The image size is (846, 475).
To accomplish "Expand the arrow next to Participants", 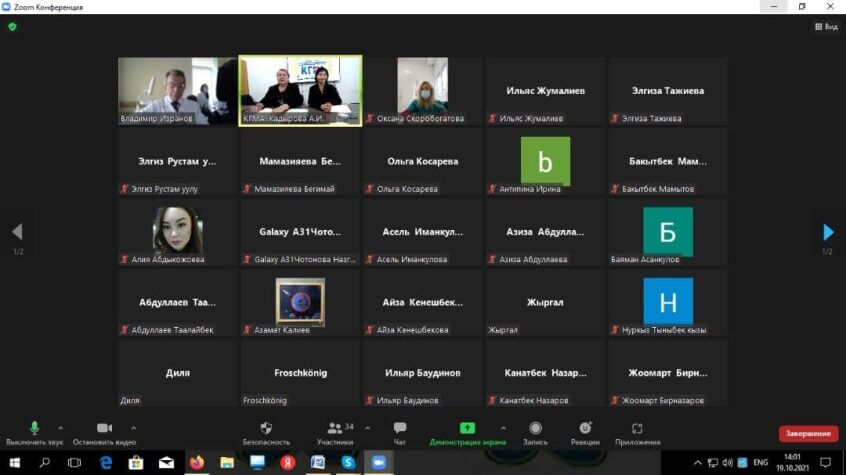I will point(367,428).
